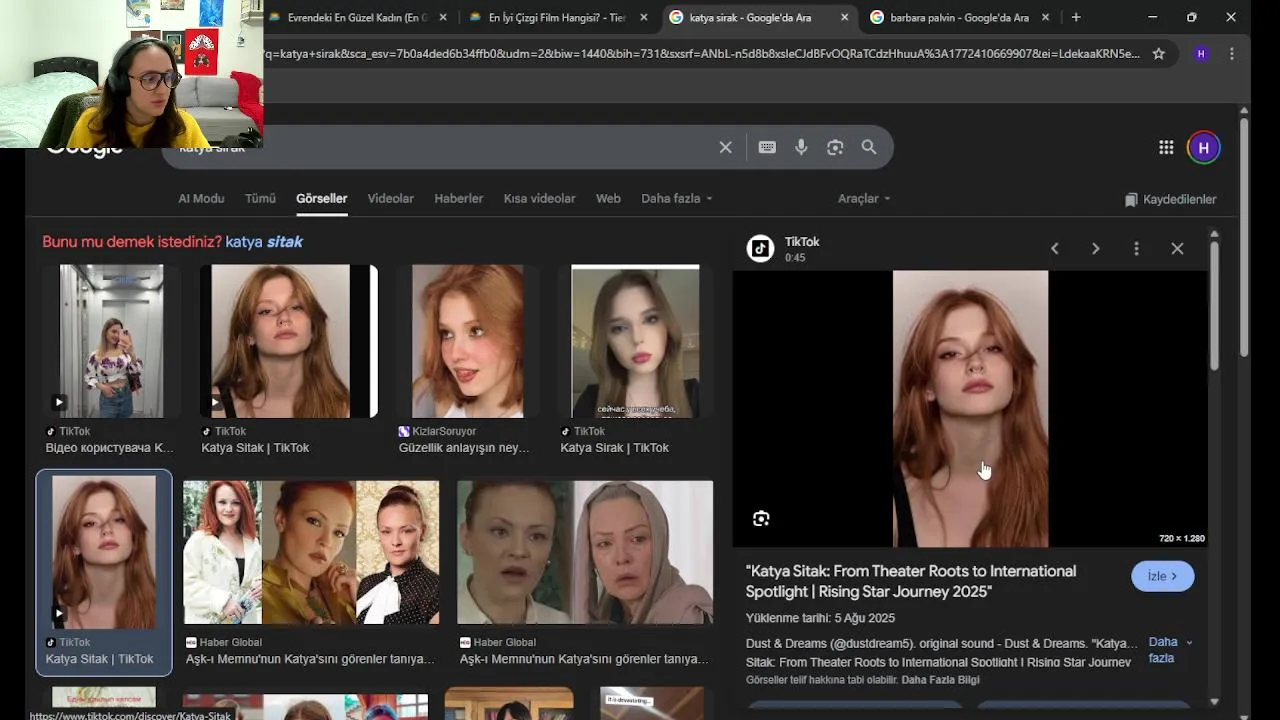Bookmark this page with the star icon
The image size is (1280, 720).
pos(1159,54)
